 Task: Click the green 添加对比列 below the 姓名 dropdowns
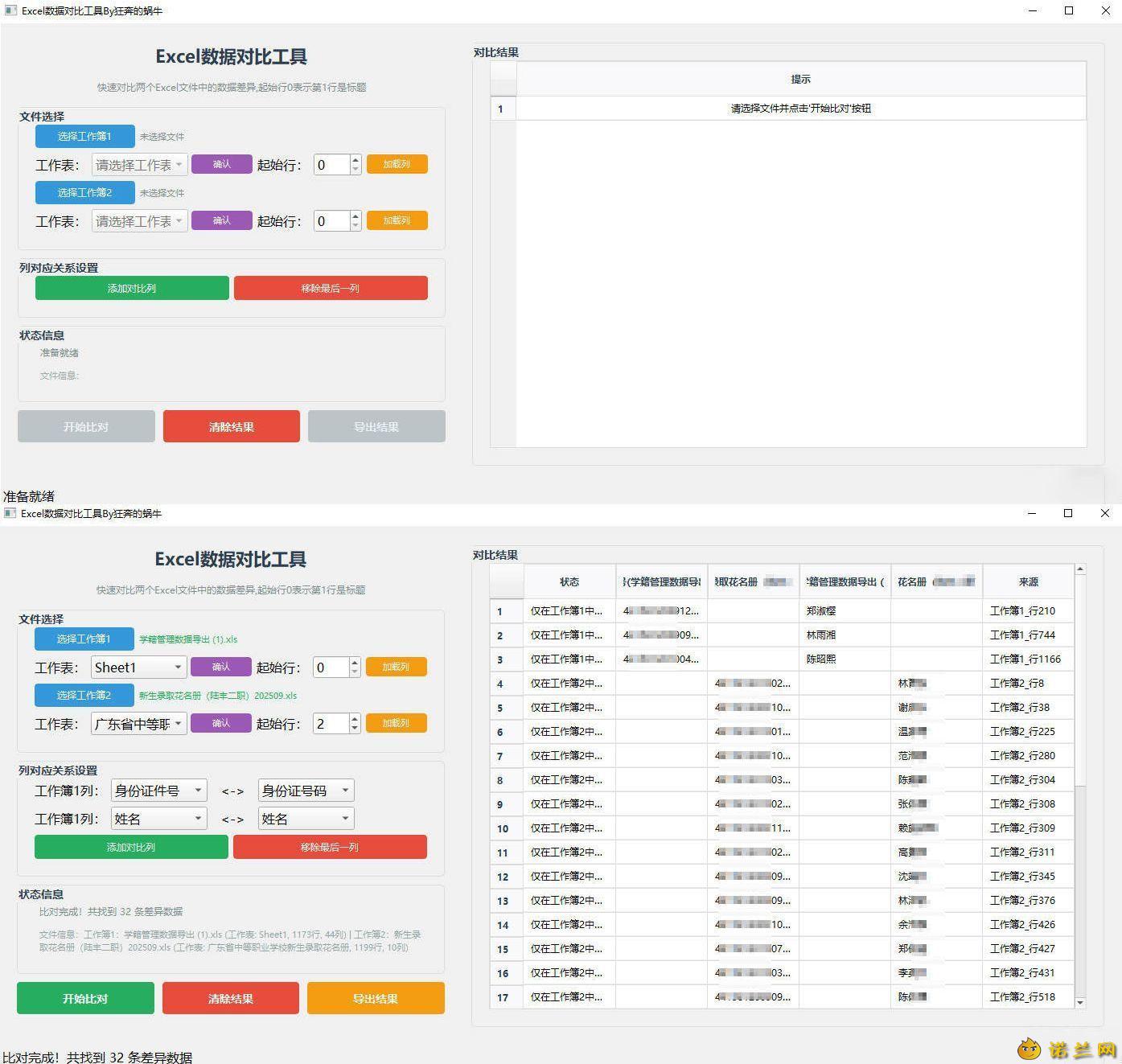(x=131, y=847)
